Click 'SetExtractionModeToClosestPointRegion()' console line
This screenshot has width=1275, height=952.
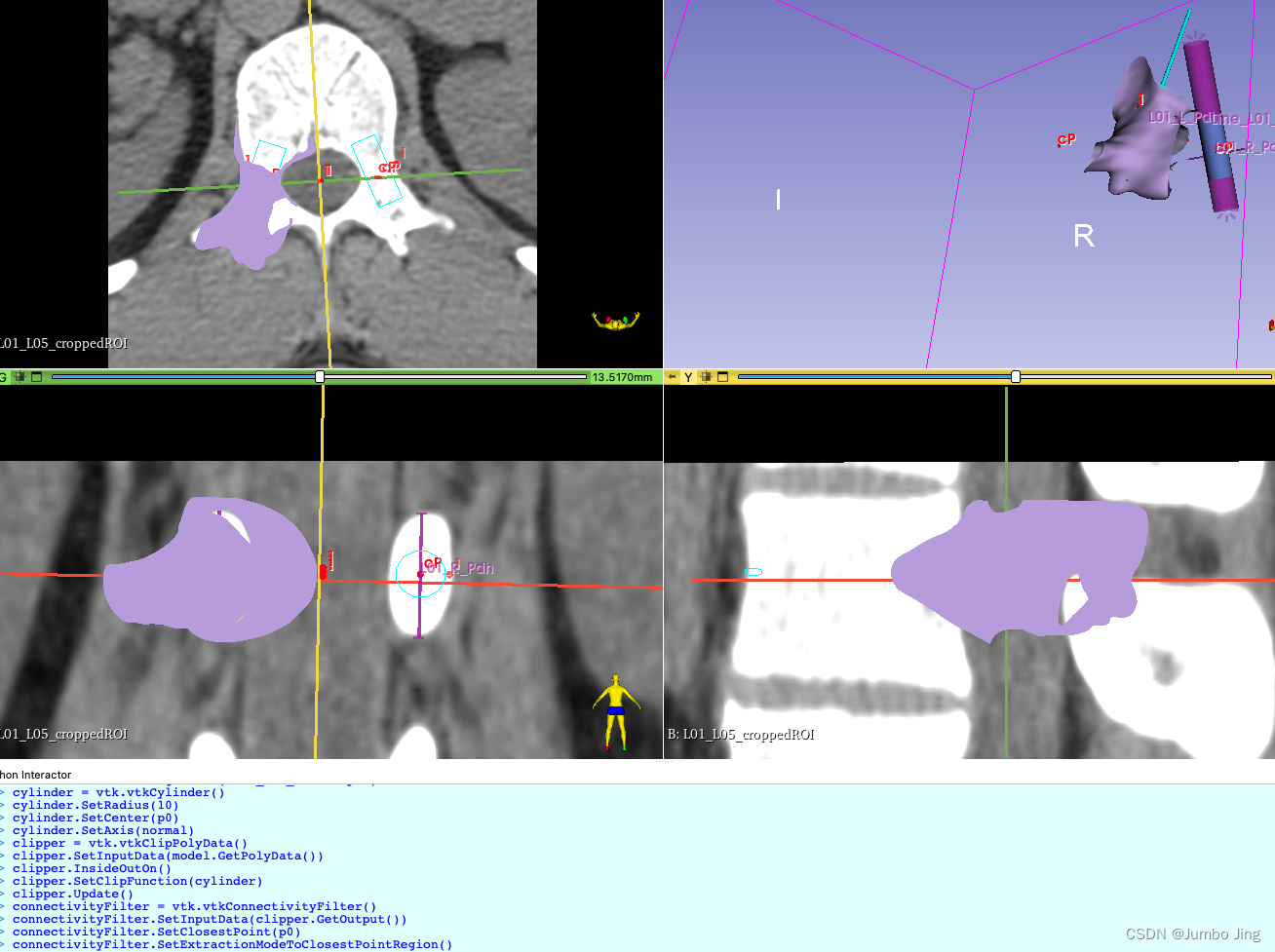coord(233,944)
